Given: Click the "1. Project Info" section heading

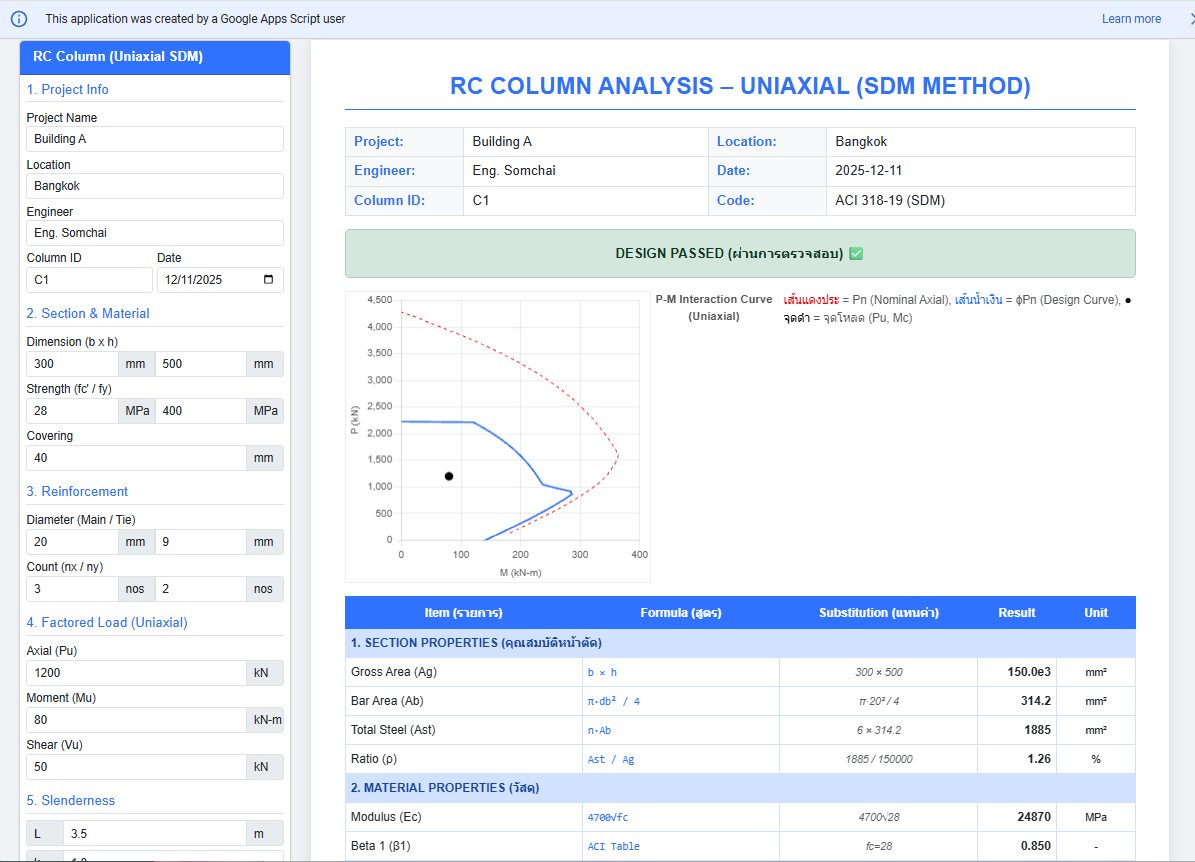Looking at the screenshot, I should pos(67,89).
